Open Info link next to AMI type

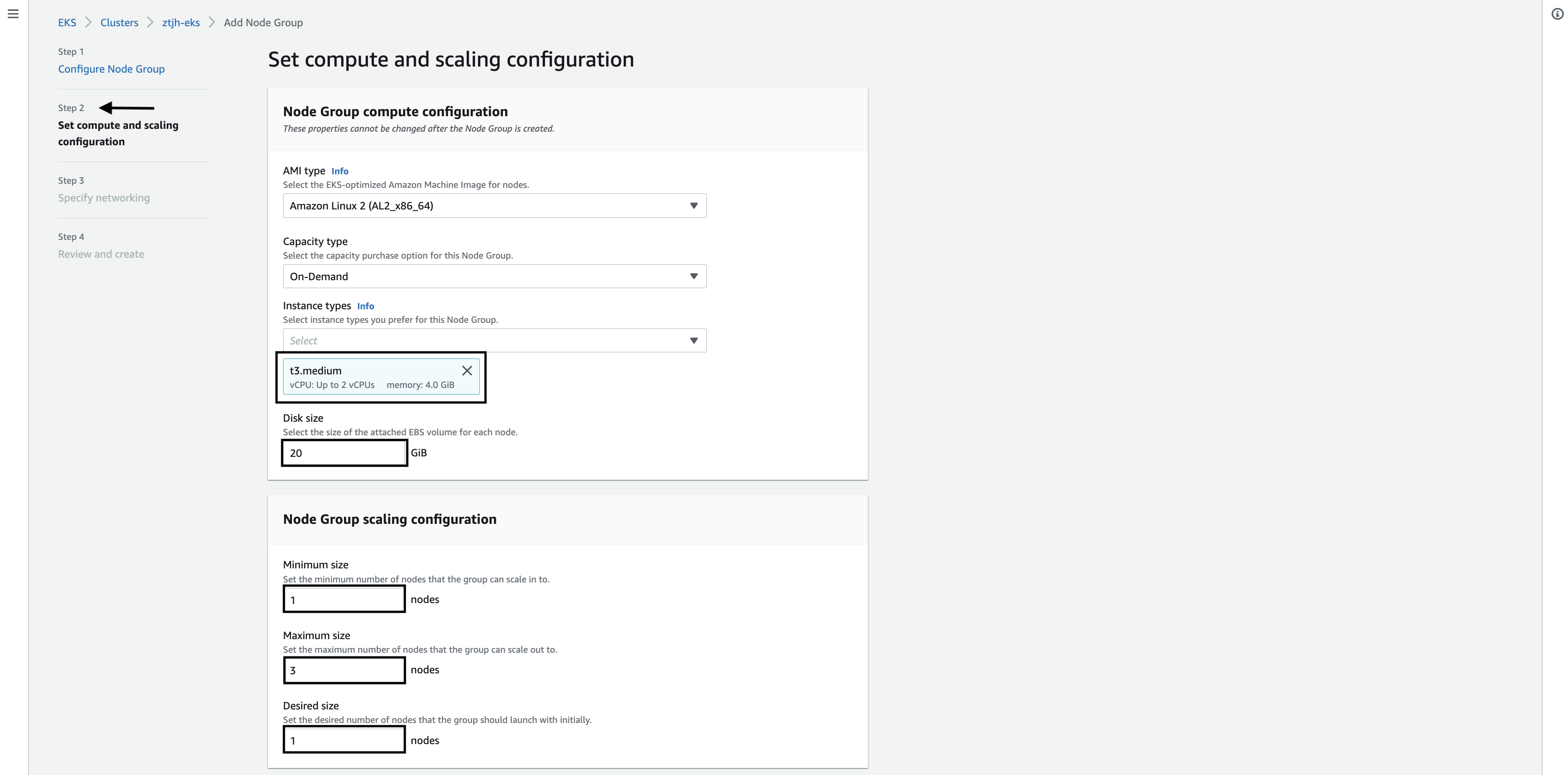340,171
